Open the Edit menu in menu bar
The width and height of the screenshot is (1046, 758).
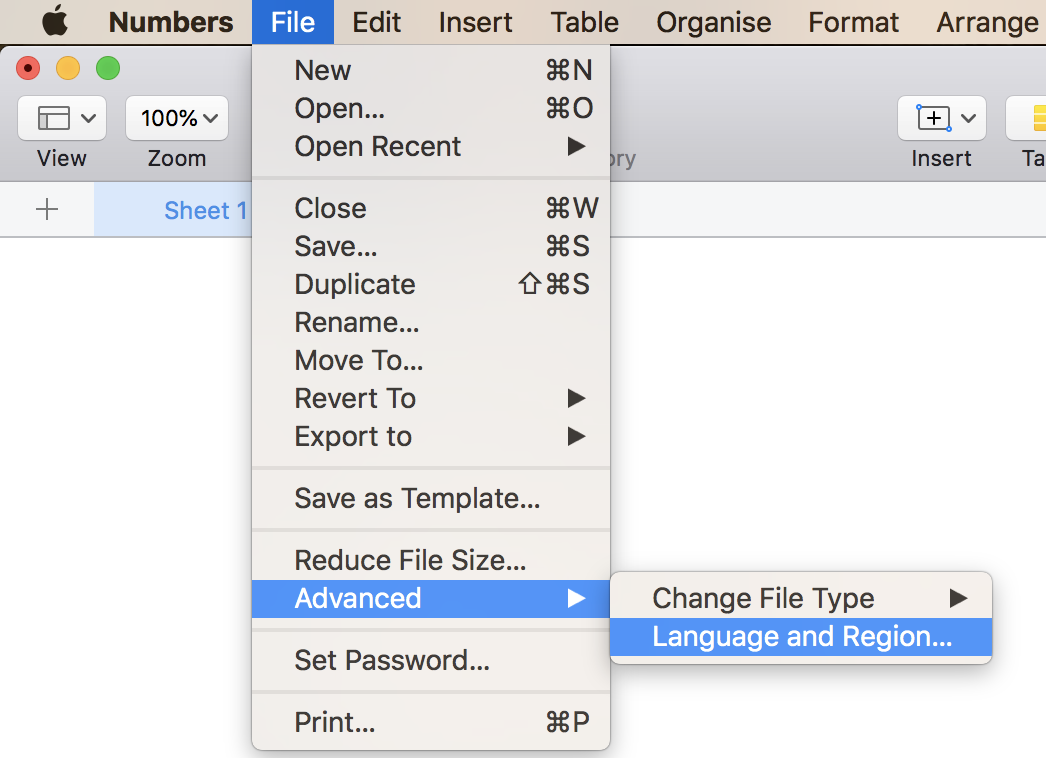tap(377, 22)
